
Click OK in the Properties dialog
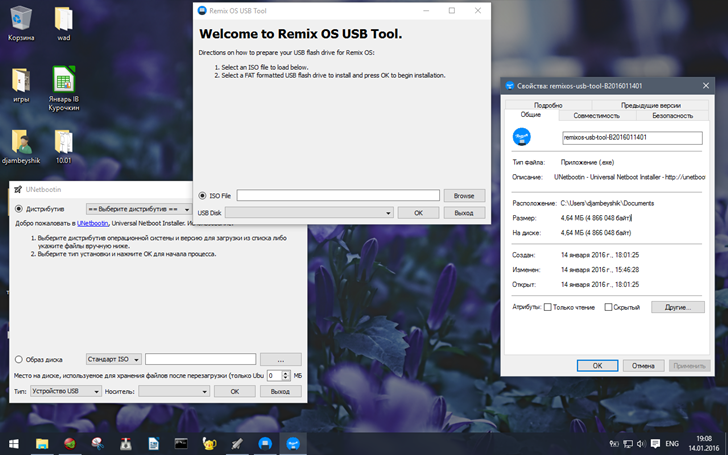(598, 365)
